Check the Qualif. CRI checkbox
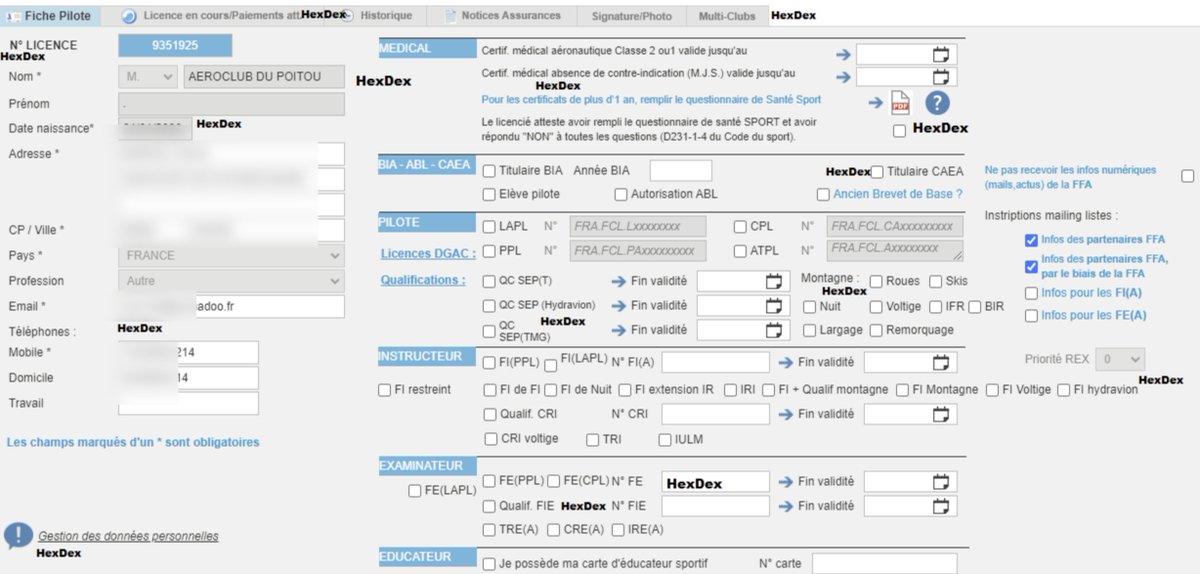The width and height of the screenshot is (1200, 574). click(x=490, y=414)
